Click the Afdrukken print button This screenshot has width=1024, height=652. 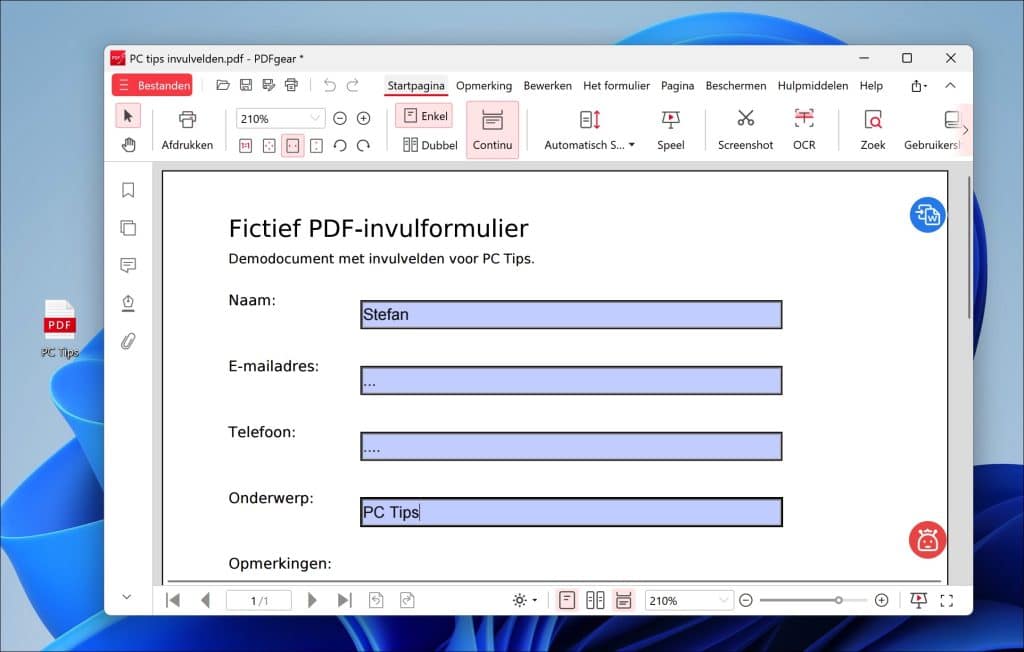coord(187,130)
